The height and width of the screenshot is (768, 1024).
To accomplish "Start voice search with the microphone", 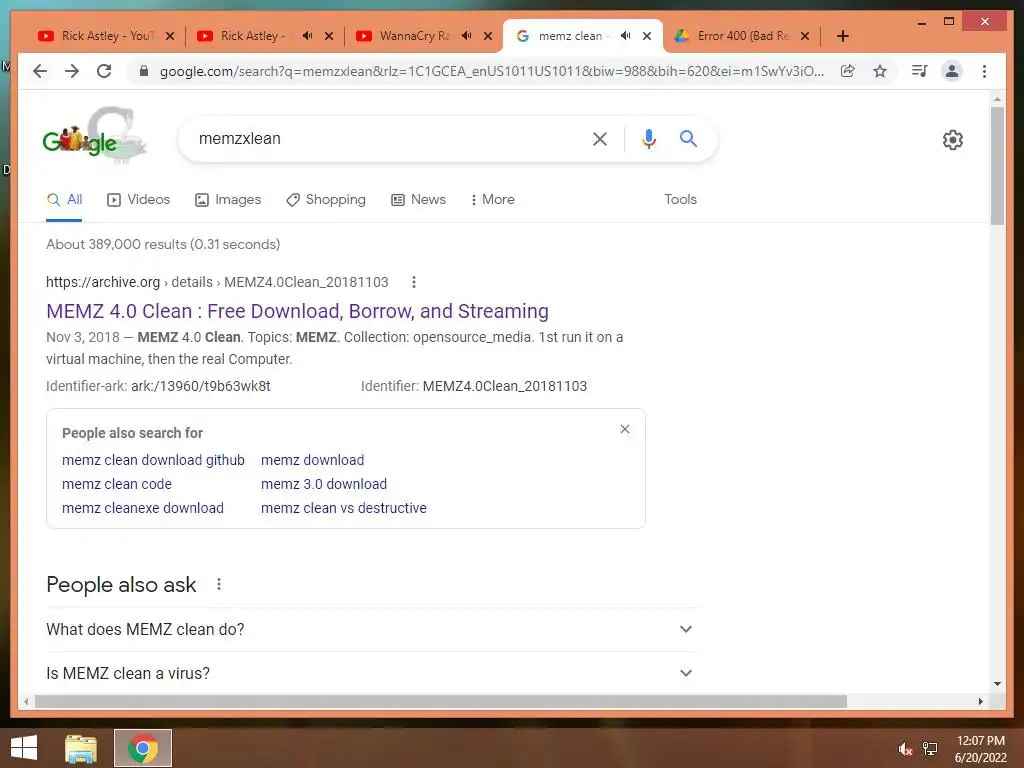I will pyautogui.click(x=648, y=138).
